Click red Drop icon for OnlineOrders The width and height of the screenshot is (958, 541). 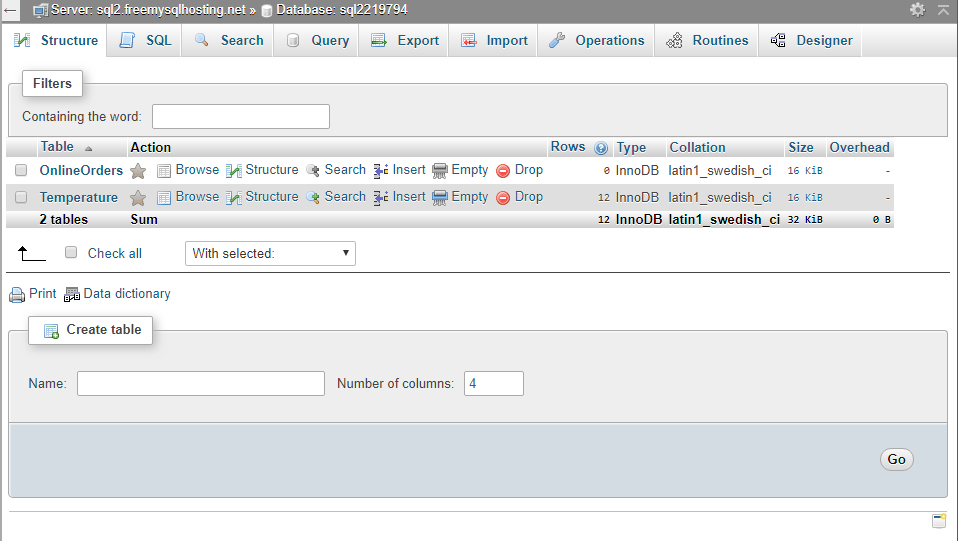coord(503,171)
